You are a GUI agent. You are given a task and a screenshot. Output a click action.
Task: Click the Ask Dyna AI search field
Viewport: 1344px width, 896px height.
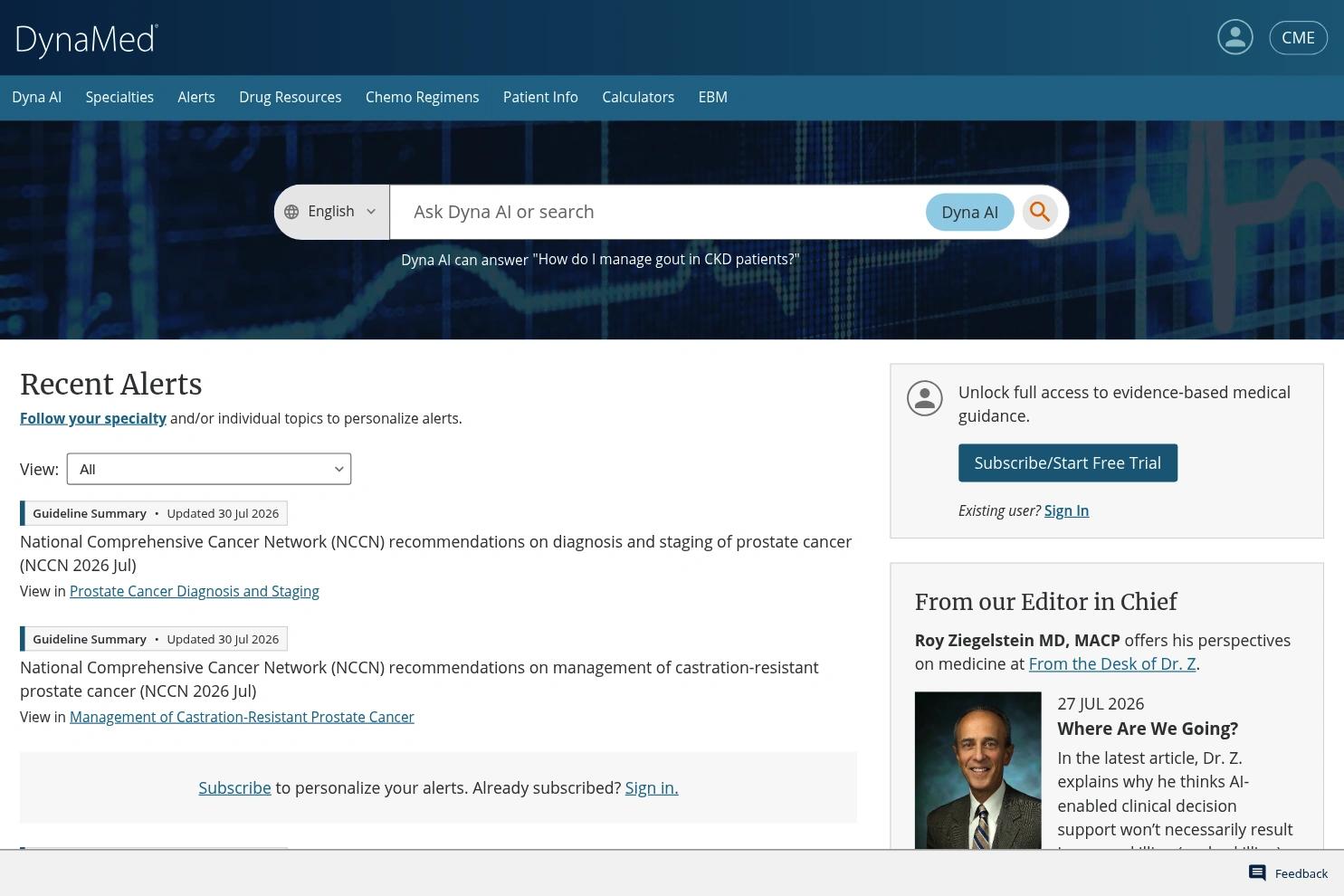click(657, 212)
